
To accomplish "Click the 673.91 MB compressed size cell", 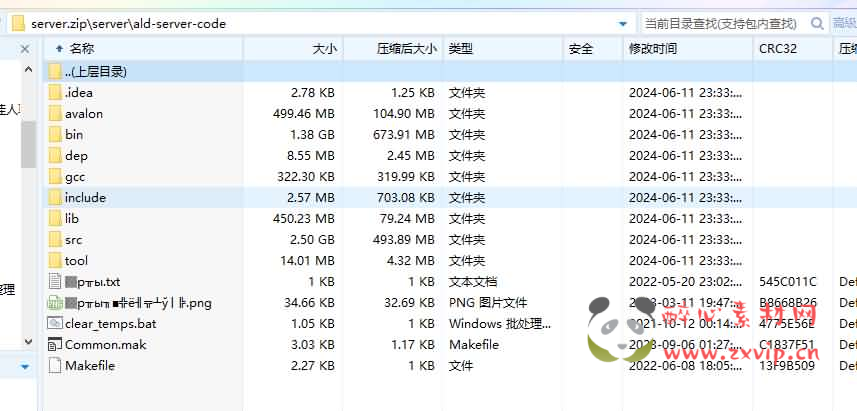I will (404, 134).
